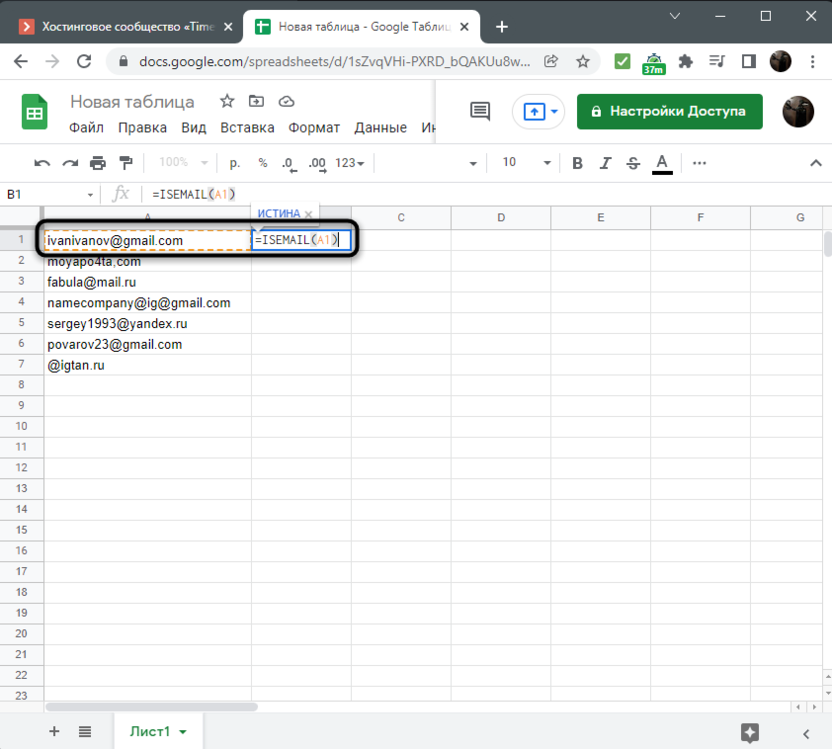Select cell containing sergey1993@yandex.ru
Screen dimensions: 832x749
point(147,324)
